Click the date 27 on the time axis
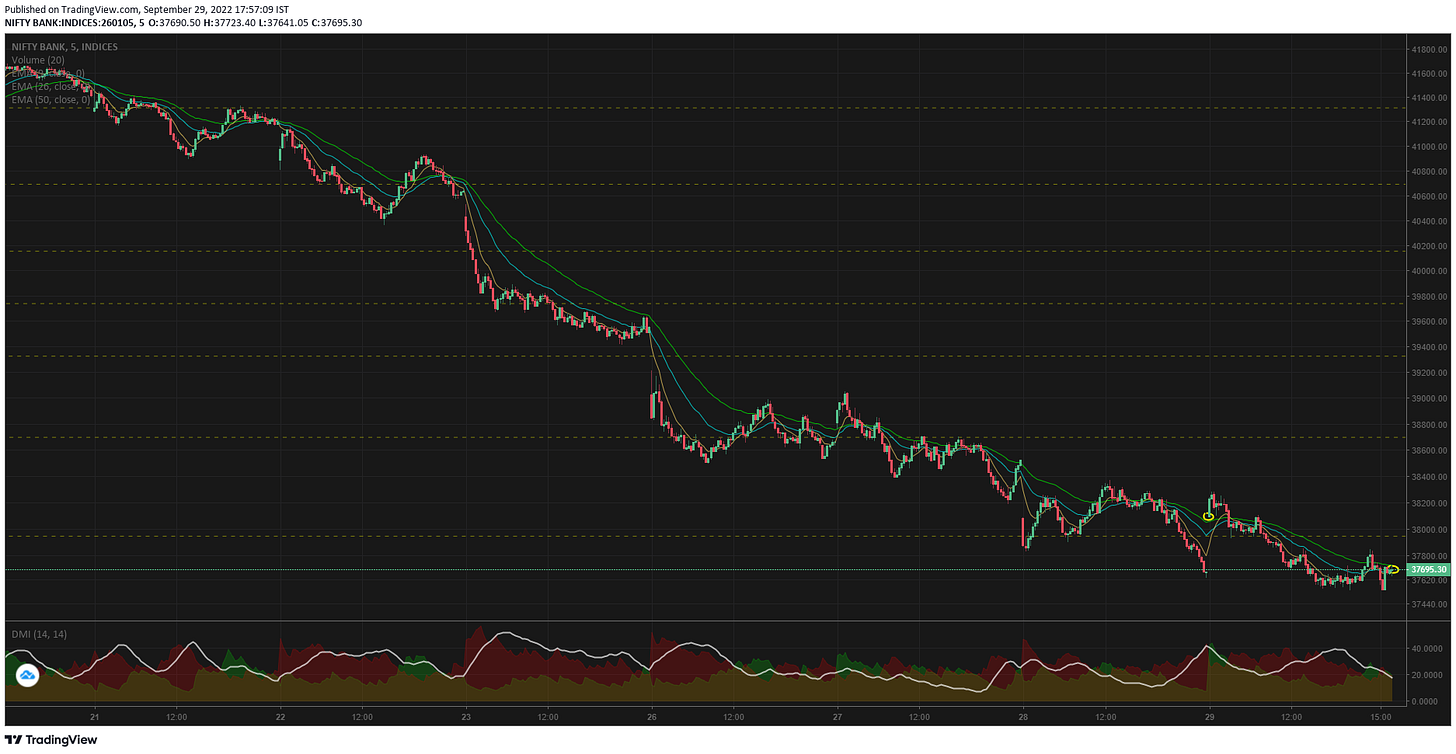 tap(837, 717)
